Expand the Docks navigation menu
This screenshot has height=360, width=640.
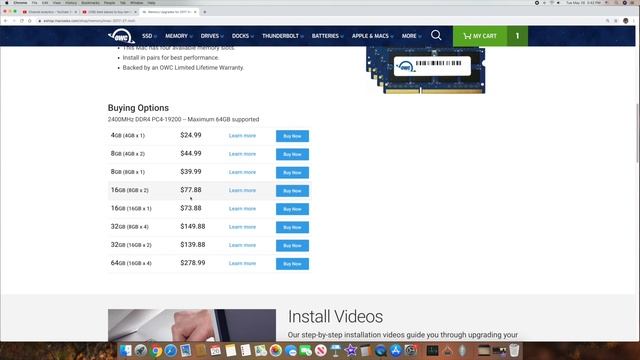(242, 36)
